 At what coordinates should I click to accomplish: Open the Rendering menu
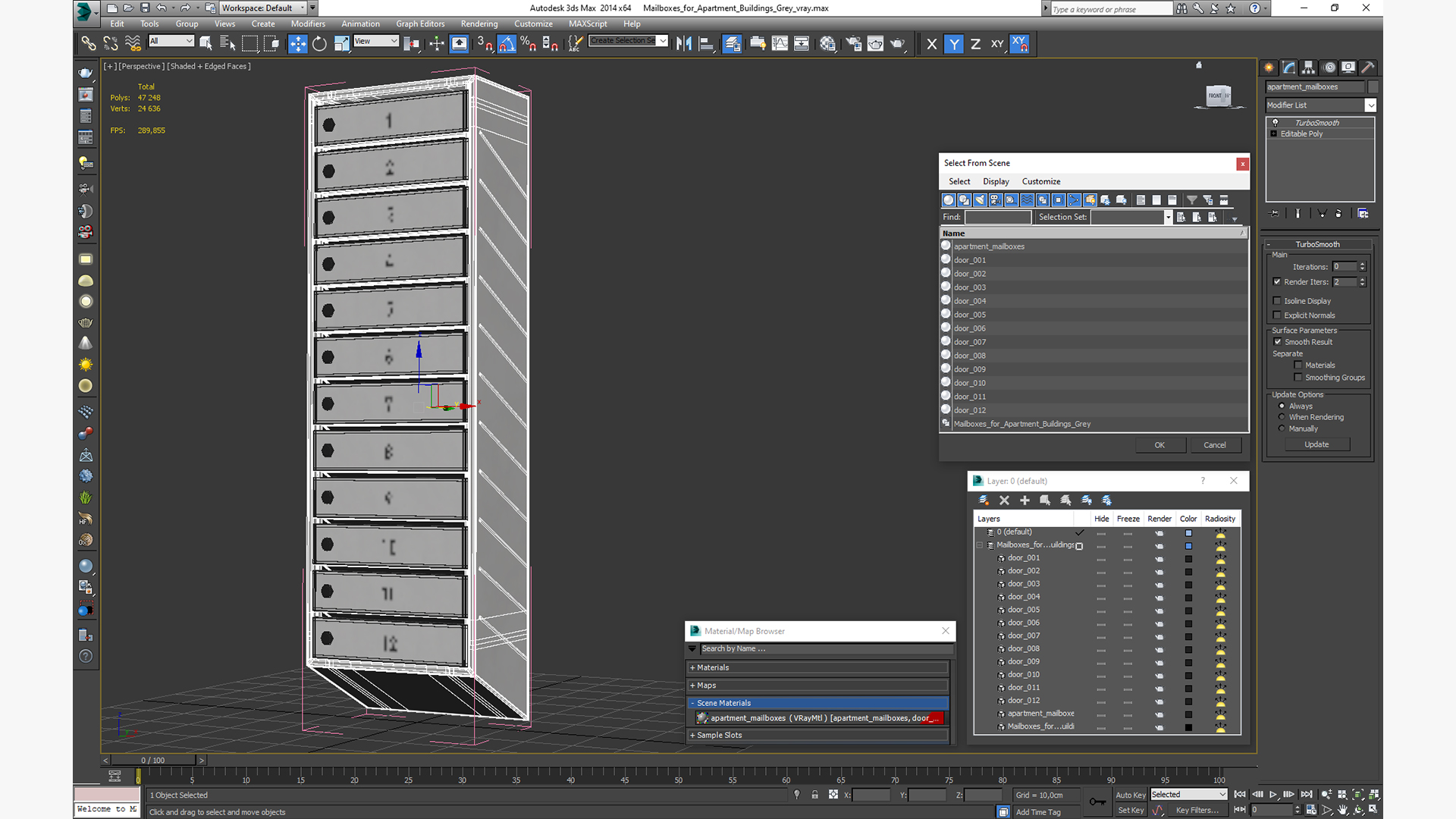pyautogui.click(x=479, y=24)
